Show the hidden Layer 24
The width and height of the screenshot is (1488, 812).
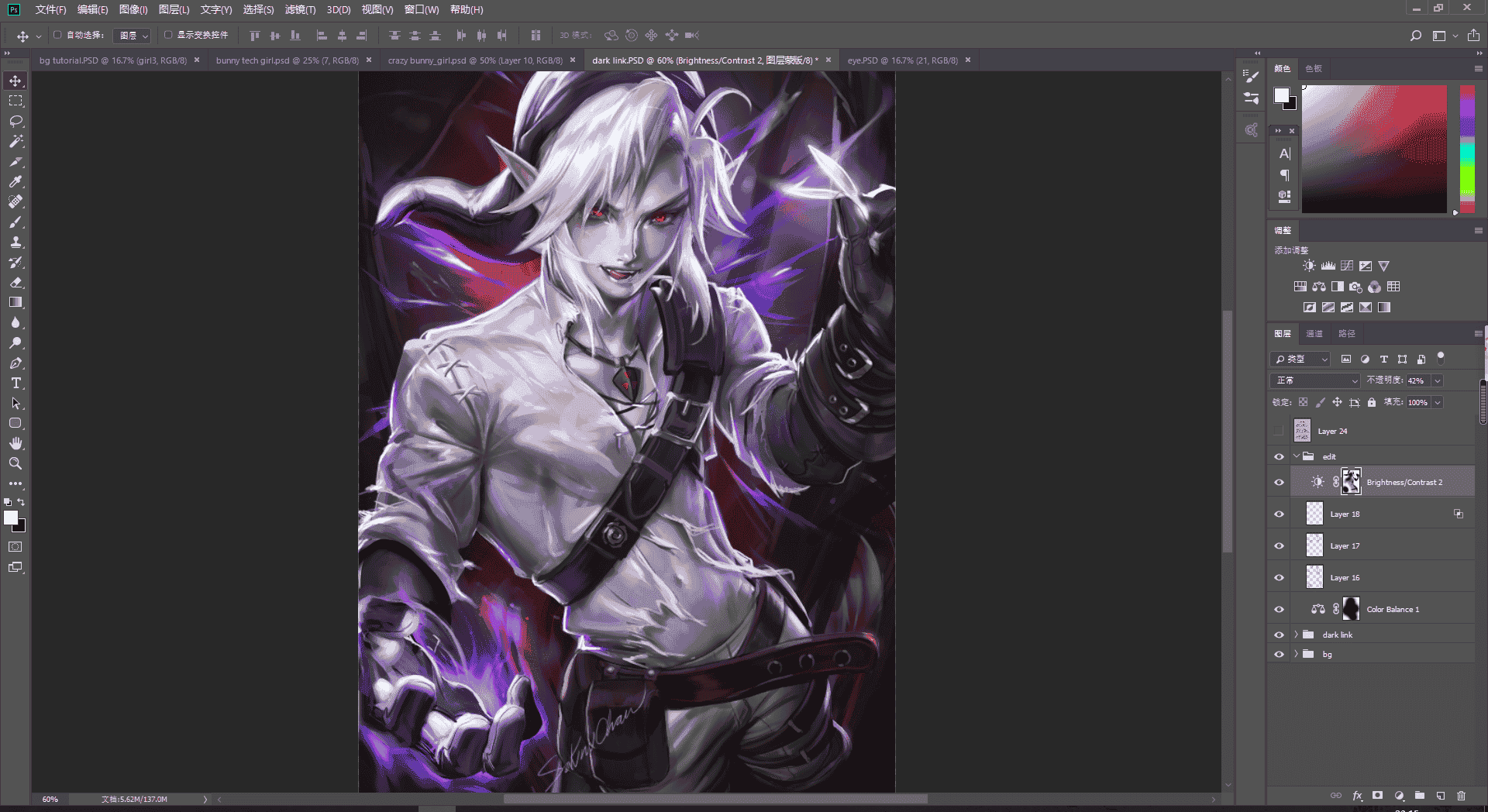click(x=1279, y=432)
